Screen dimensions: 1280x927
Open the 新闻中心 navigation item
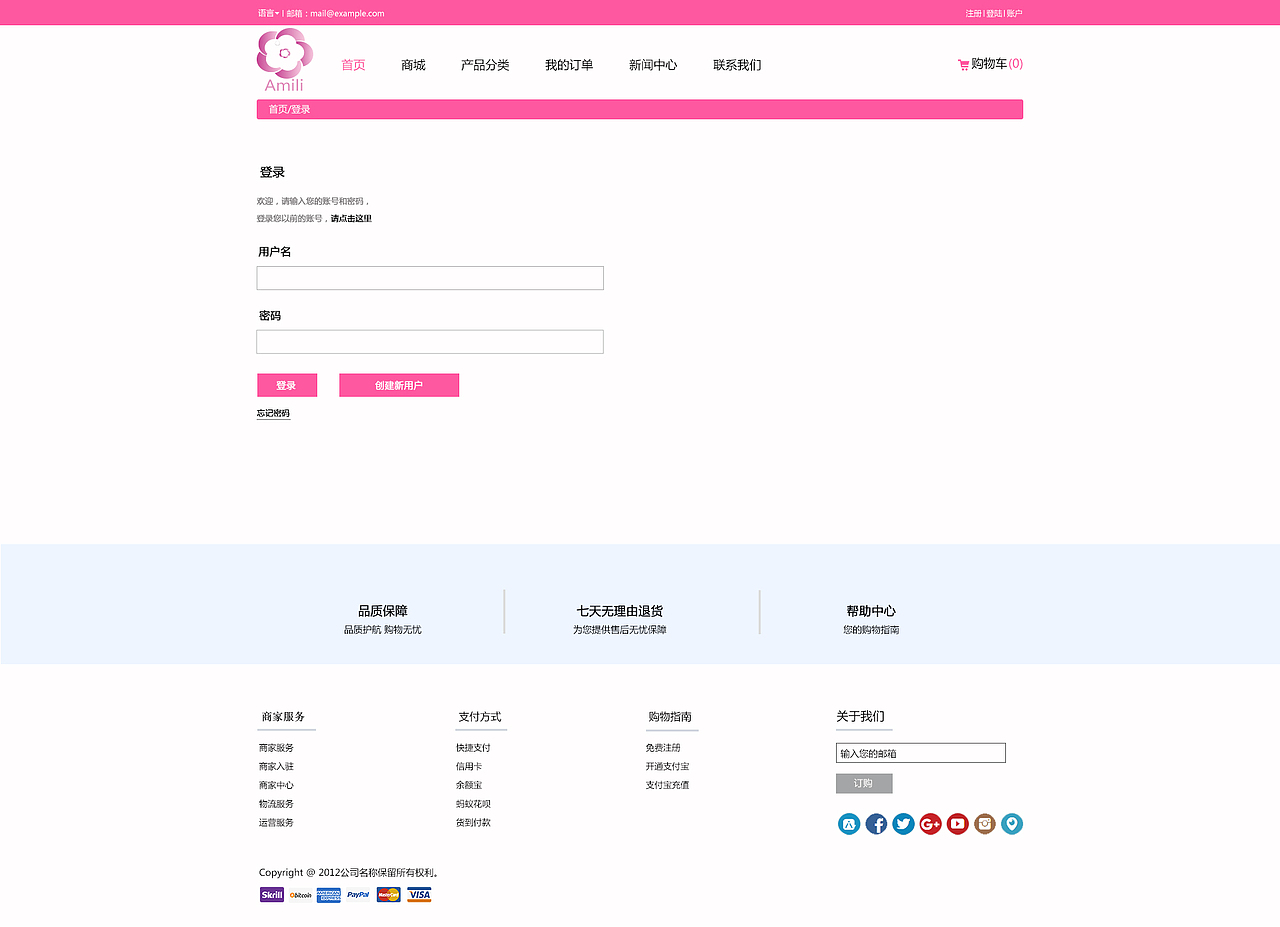(x=652, y=64)
